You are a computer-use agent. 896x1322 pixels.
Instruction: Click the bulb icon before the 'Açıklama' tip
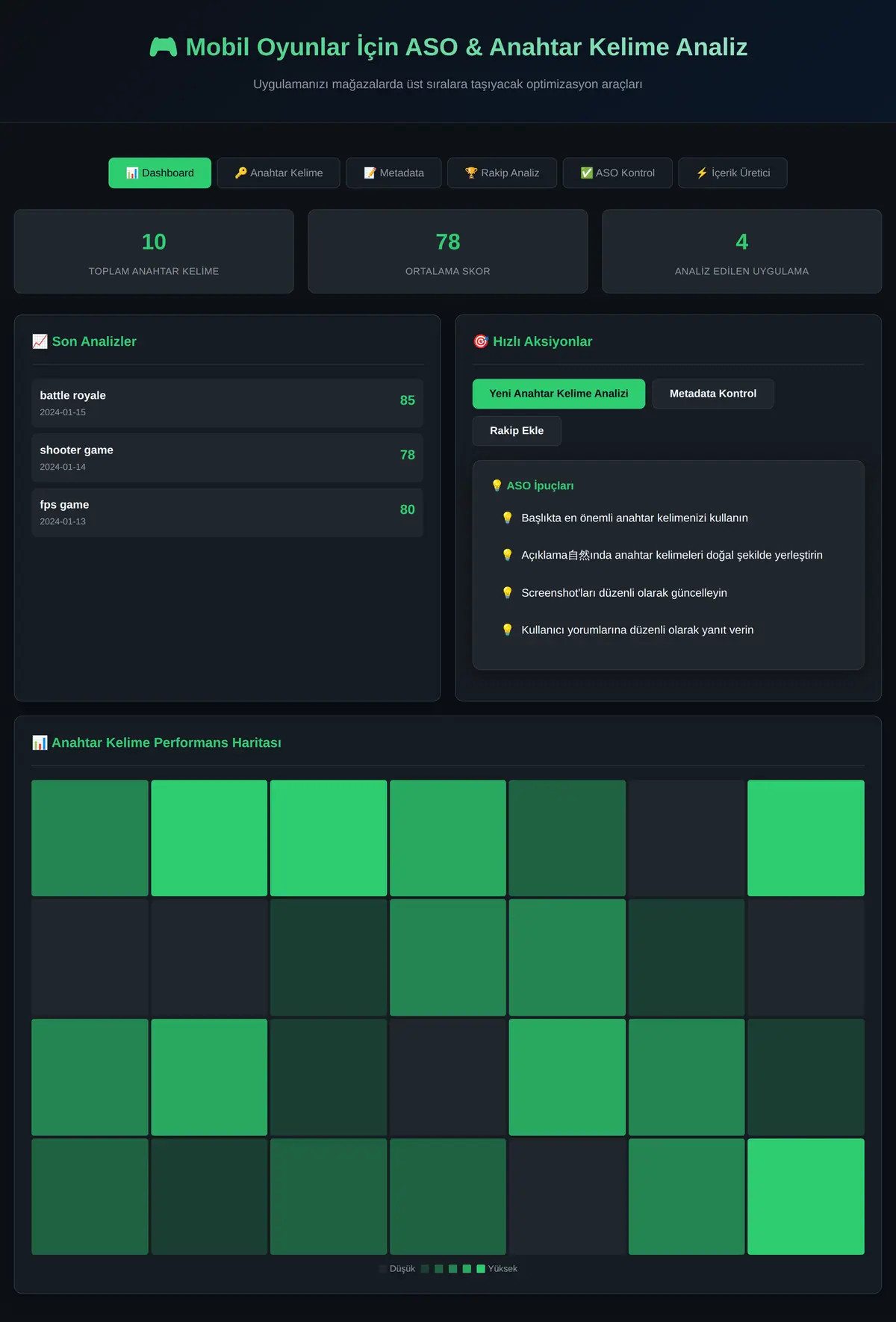[x=508, y=555]
